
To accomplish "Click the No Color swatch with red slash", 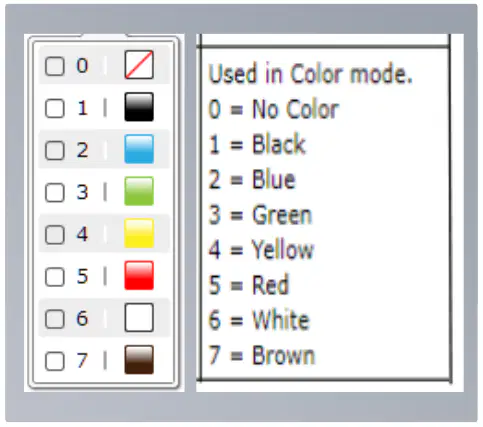I will 139,65.
